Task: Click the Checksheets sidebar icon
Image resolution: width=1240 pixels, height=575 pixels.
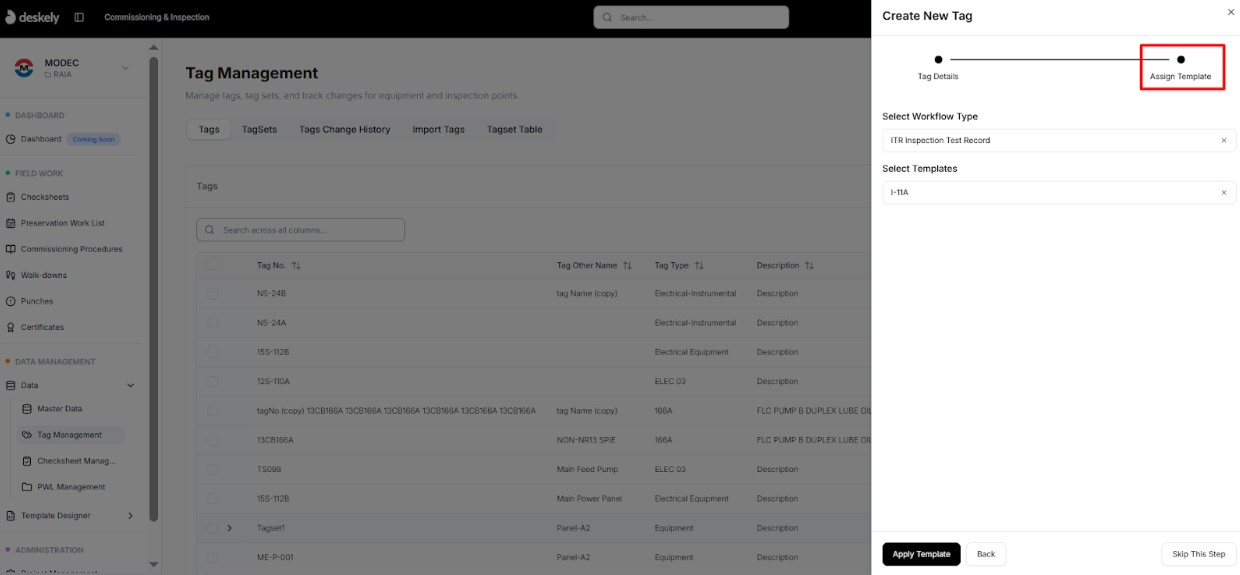Action: click(11, 197)
